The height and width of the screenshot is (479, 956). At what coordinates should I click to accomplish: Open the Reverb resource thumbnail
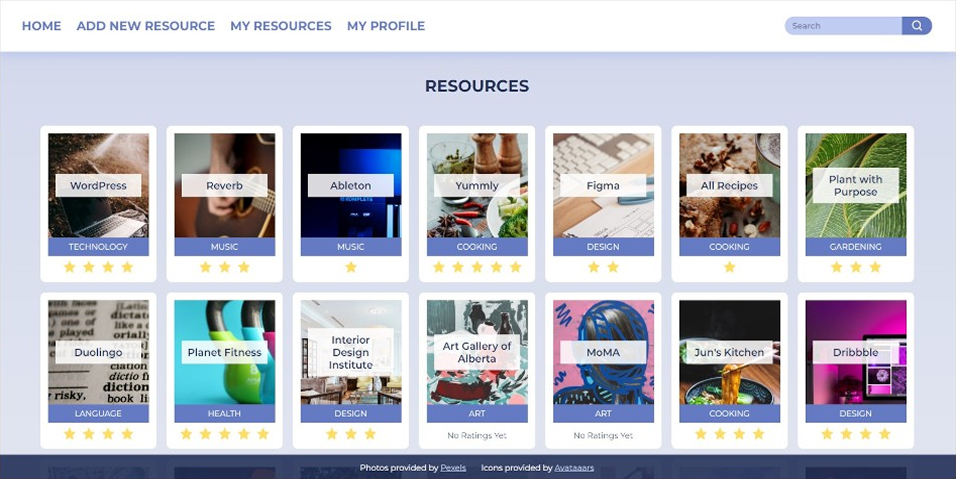point(224,185)
